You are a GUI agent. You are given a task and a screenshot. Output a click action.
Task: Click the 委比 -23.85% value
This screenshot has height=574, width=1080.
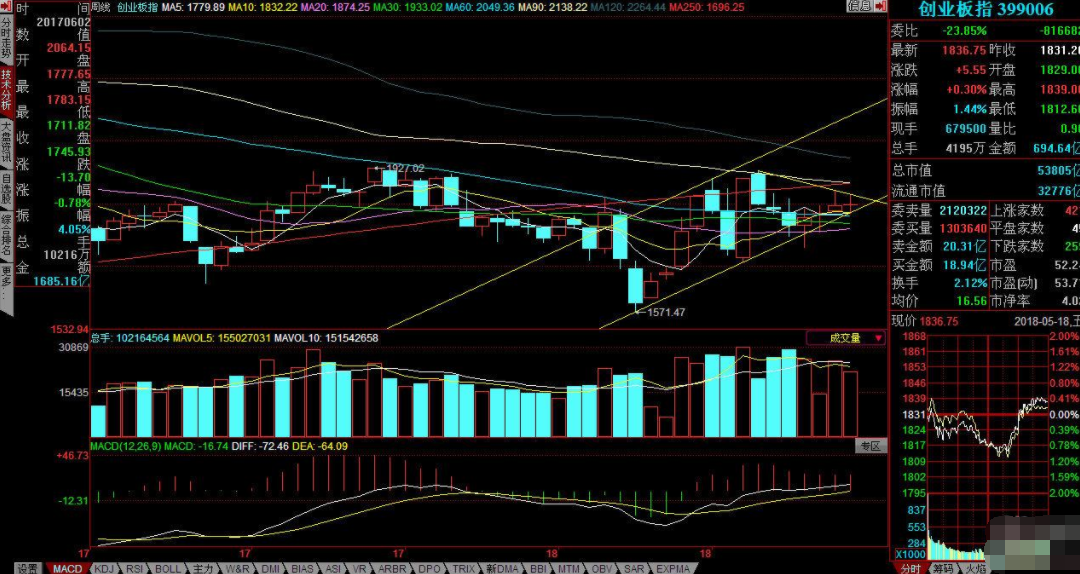pos(965,31)
